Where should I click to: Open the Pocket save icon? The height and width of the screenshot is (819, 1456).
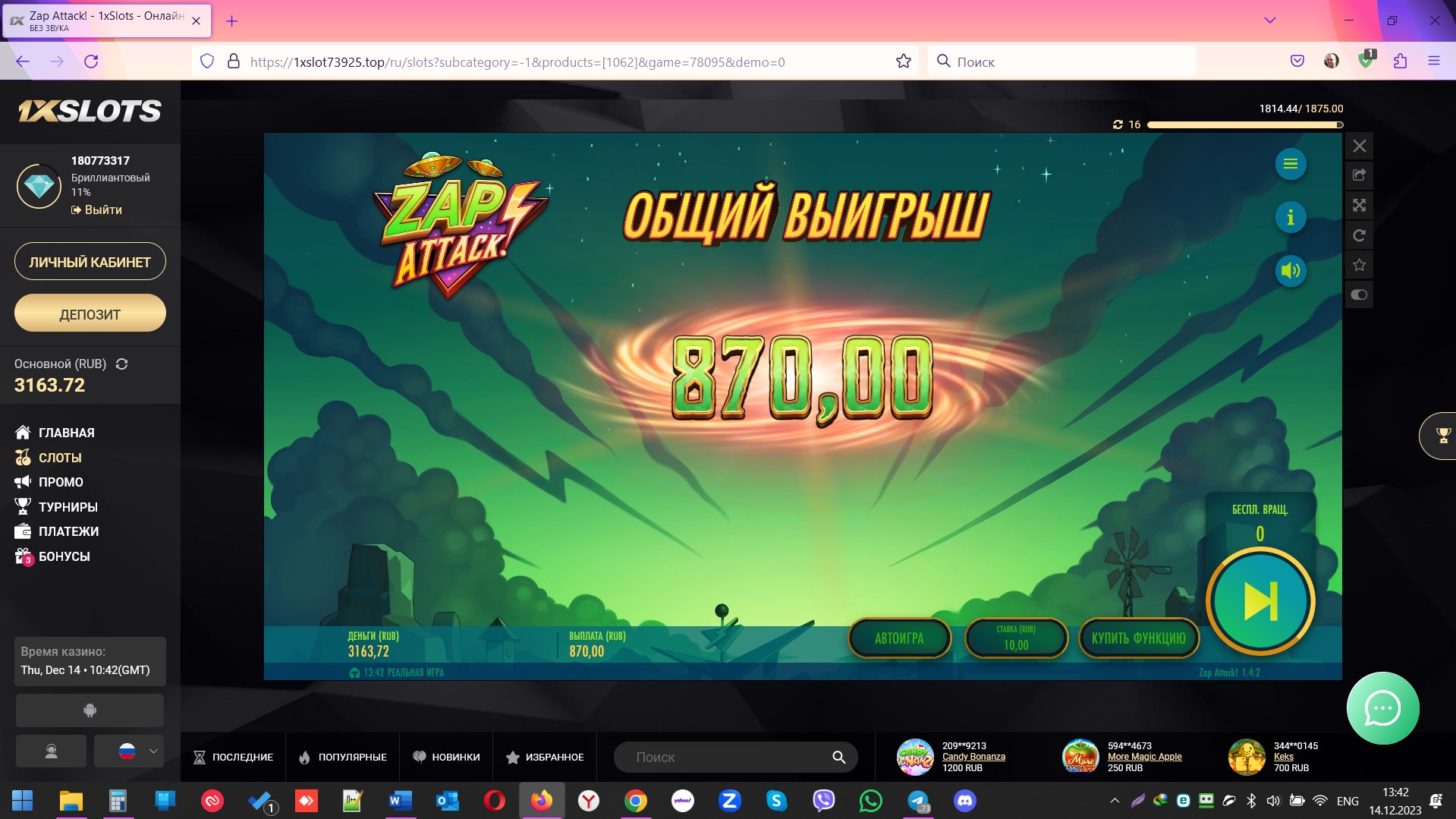[x=1297, y=61]
